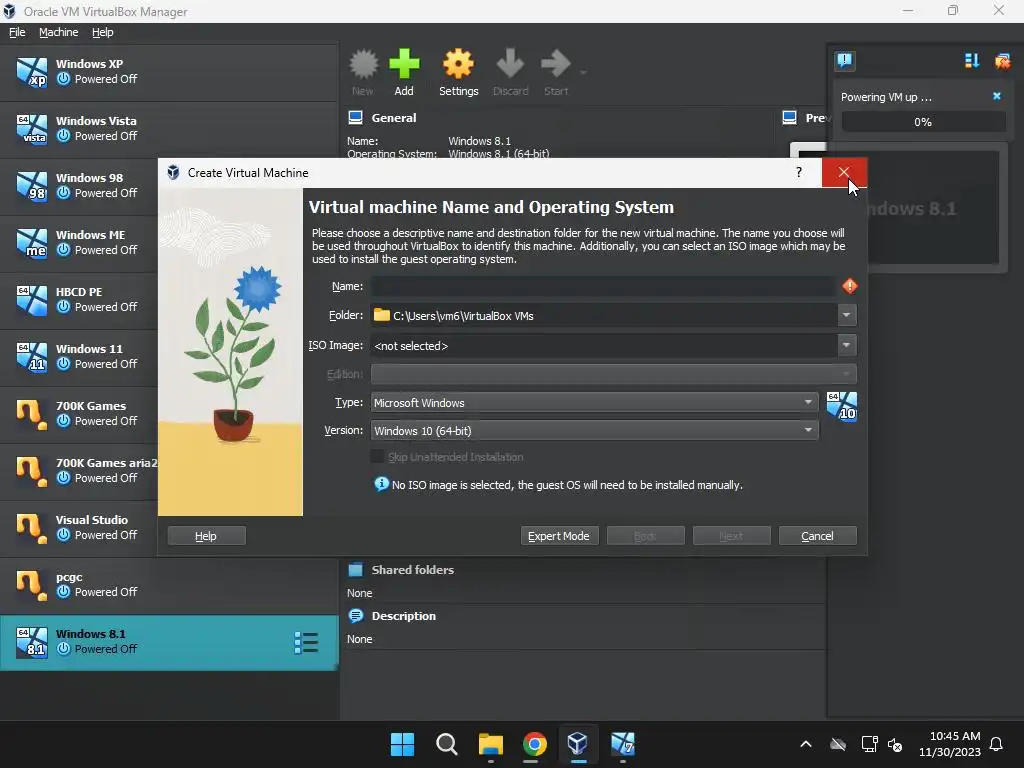Image resolution: width=1024 pixels, height=768 pixels.
Task: Click the sort notifications icon in the right panel
Action: coord(972,61)
